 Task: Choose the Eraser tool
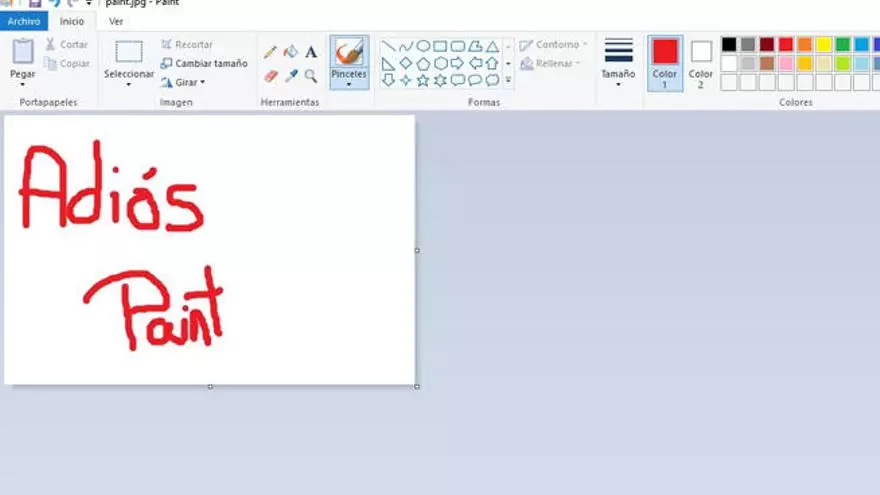coord(270,76)
